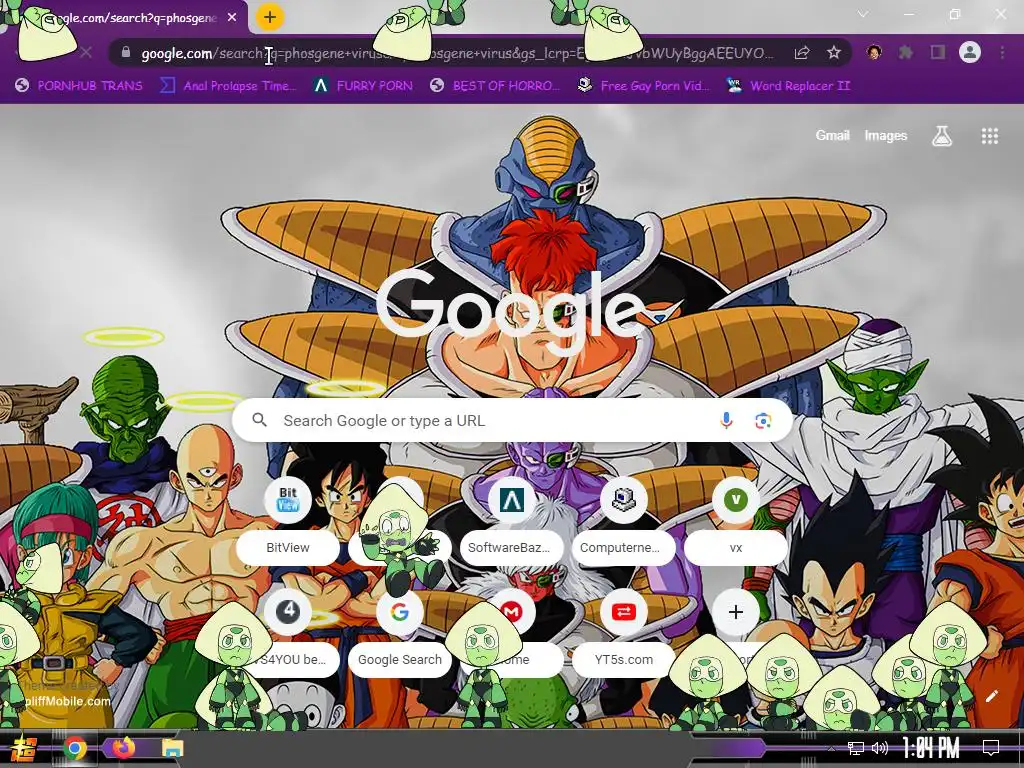
Task: Switch to Chrome in the taskbar
Action: 75,748
